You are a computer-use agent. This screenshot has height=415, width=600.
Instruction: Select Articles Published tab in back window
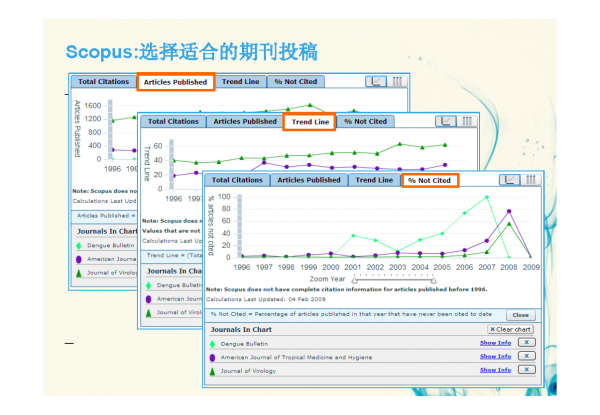[x=175, y=82]
